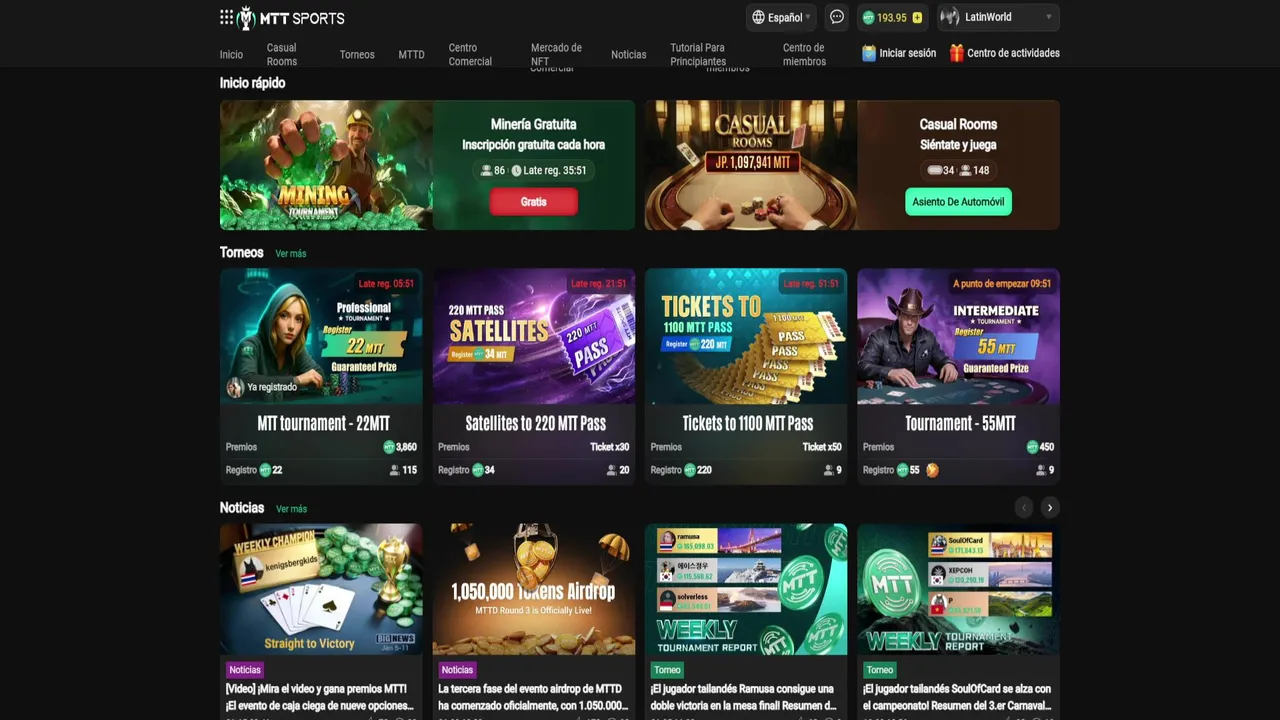Go to next news with right arrow
This screenshot has width=1280, height=720.
1049,508
